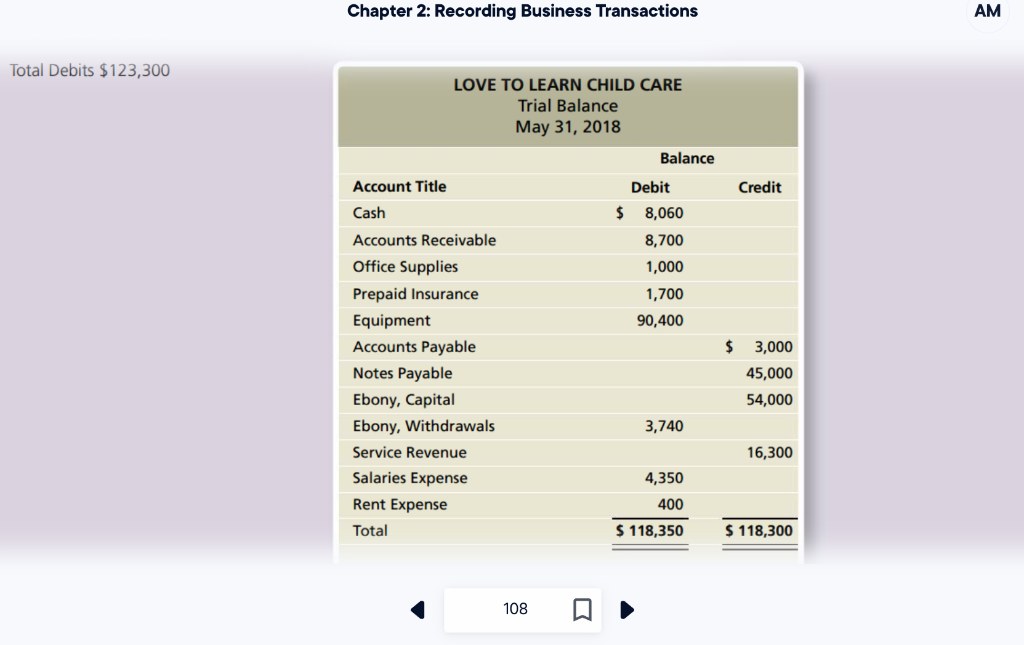Viewport: 1024px width, 645px height.
Task: Open the AM profile badge
Action: [987, 11]
